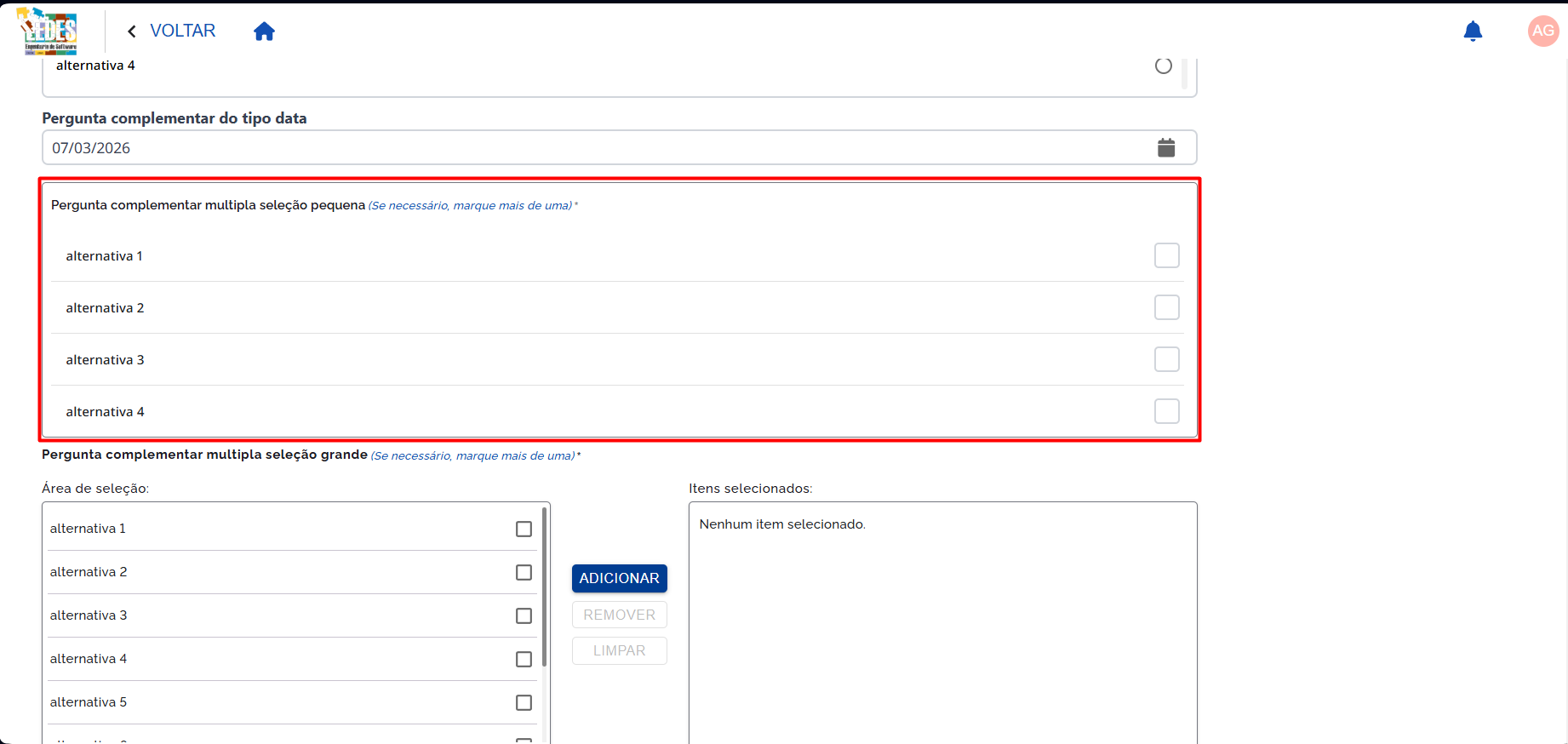
Task: Check alternativa 3 in seleção pequena
Action: coord(1167,359)
